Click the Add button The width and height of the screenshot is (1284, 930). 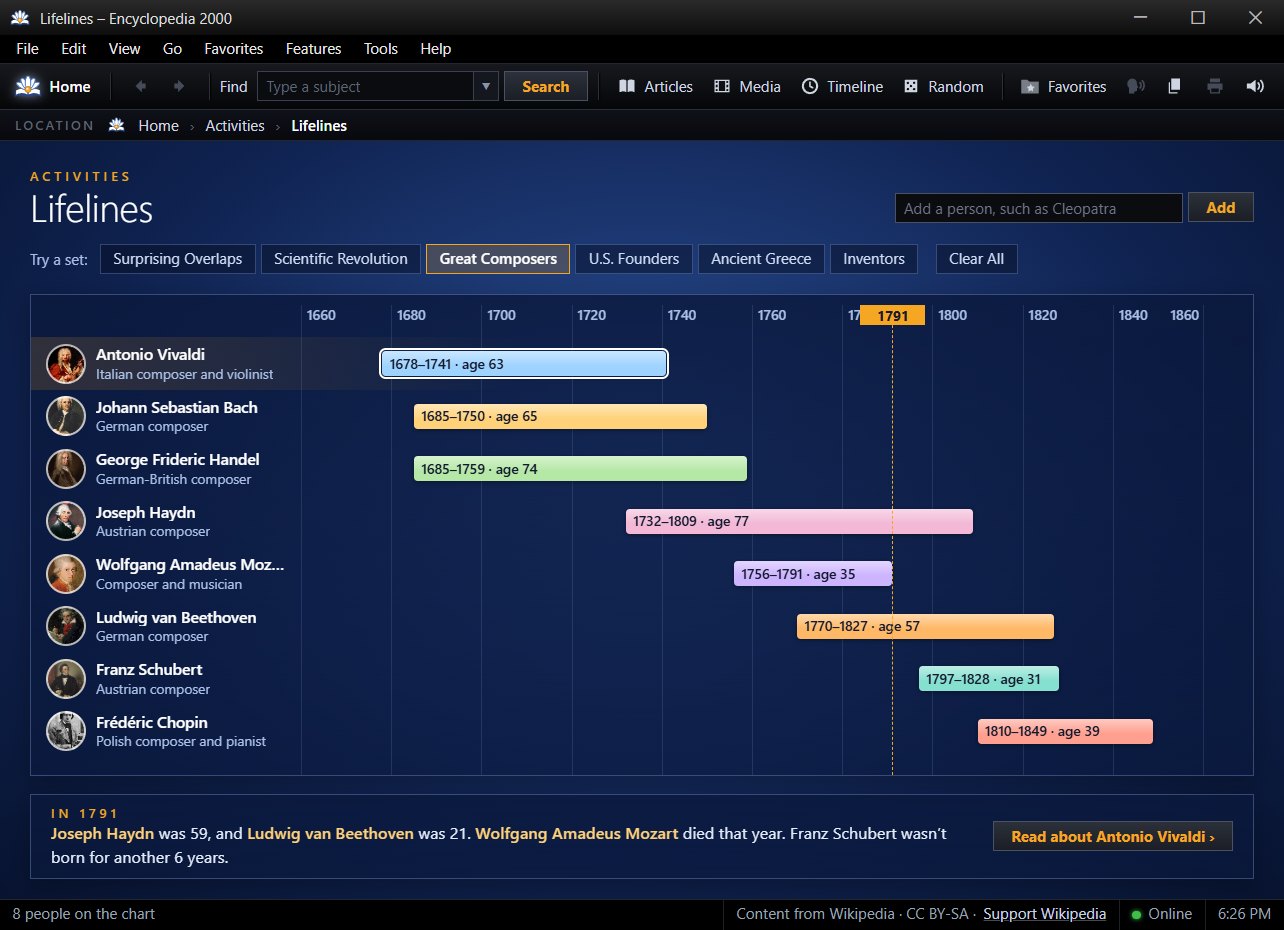pyautogui.click(x=1221, y=208)
